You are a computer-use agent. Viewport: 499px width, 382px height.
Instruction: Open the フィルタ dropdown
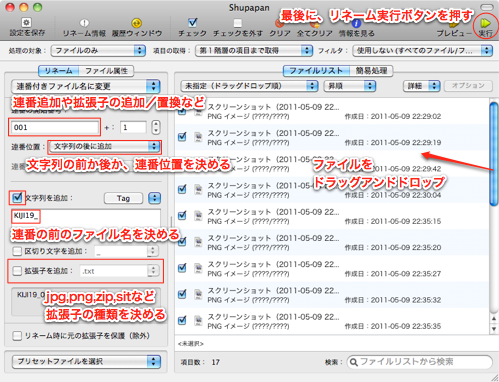click(x=423, y=51)
